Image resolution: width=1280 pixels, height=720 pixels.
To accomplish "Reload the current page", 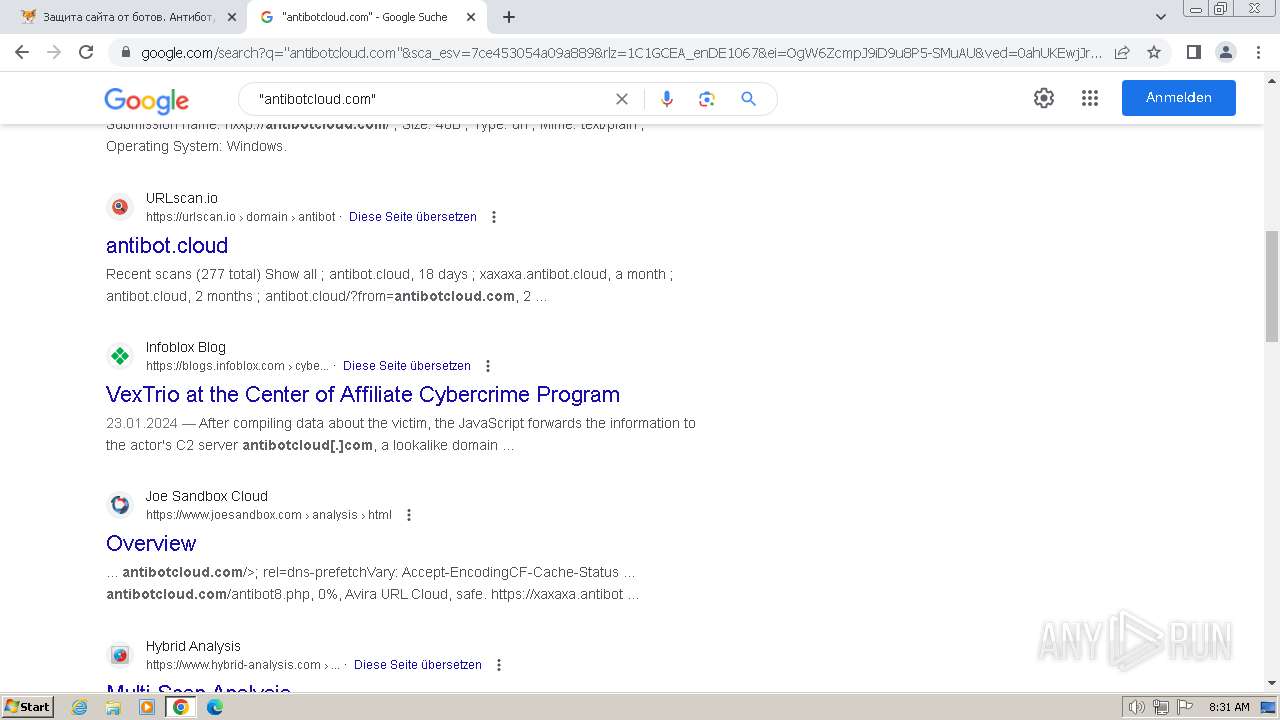I will pyautogui.click(x=86, y=52).
